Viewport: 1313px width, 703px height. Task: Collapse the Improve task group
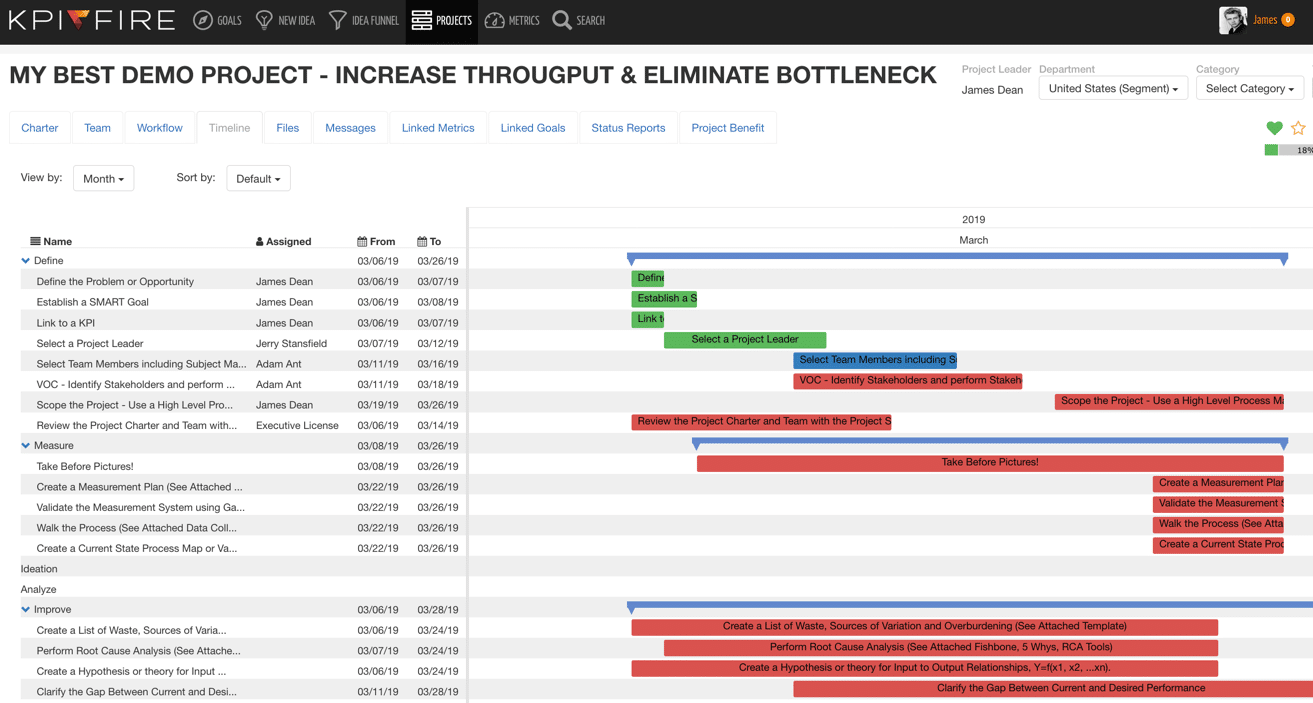(26, 609)
